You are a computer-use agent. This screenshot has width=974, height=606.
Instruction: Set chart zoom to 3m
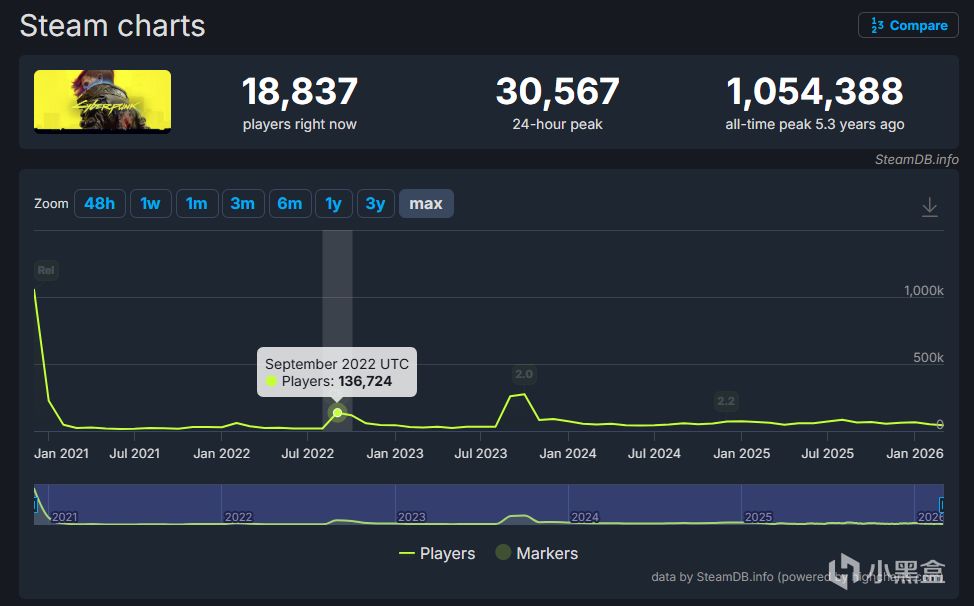coord(243,204)
